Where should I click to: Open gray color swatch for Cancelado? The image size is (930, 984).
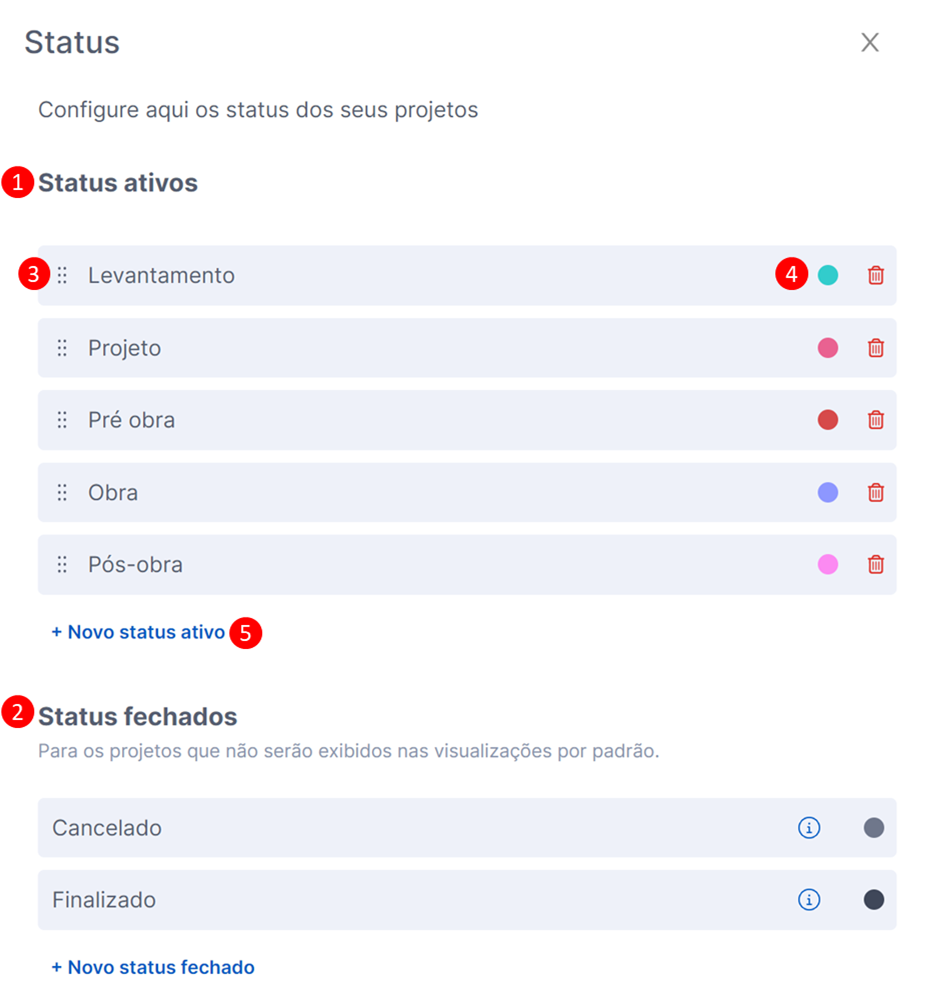click(x=874, y=828)
